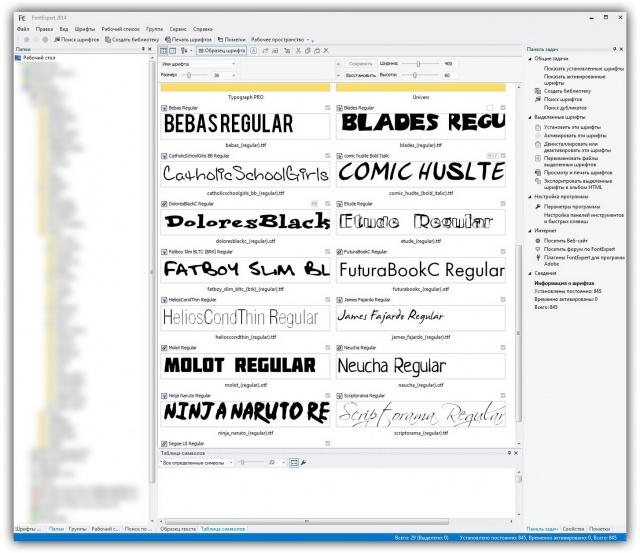Screen dimensions: 640x553
Task: Switch to the Образец текста tab
Action: click(178, 529)
